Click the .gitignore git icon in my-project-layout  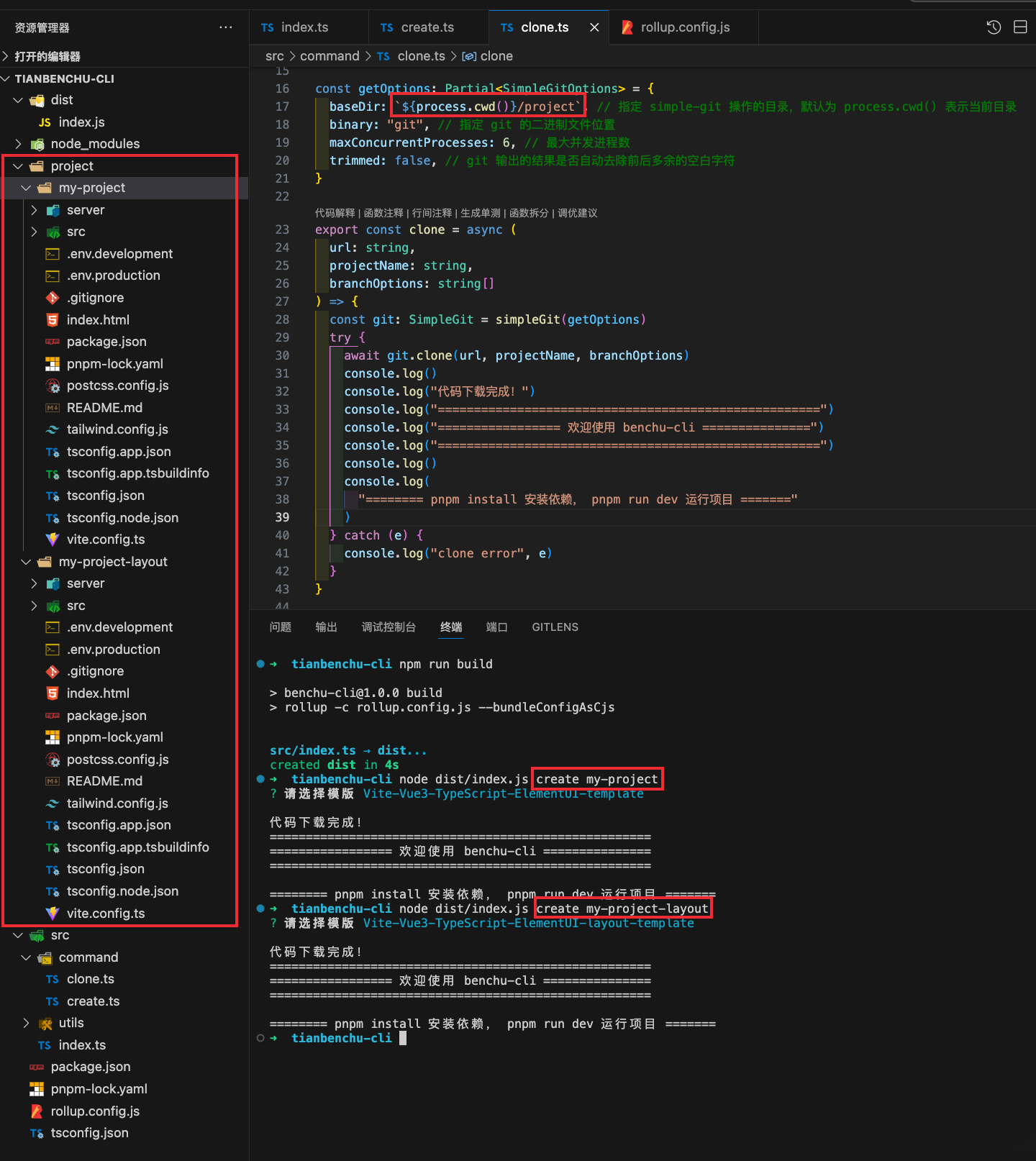[53, 671]
